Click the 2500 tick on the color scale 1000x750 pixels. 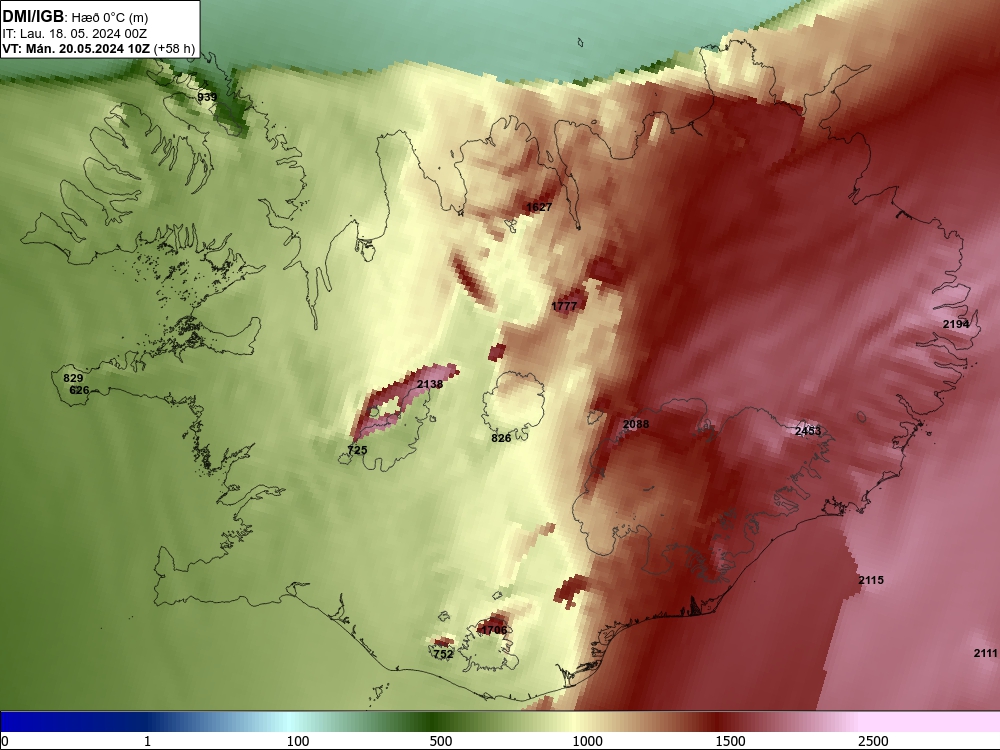pos(873,741)
